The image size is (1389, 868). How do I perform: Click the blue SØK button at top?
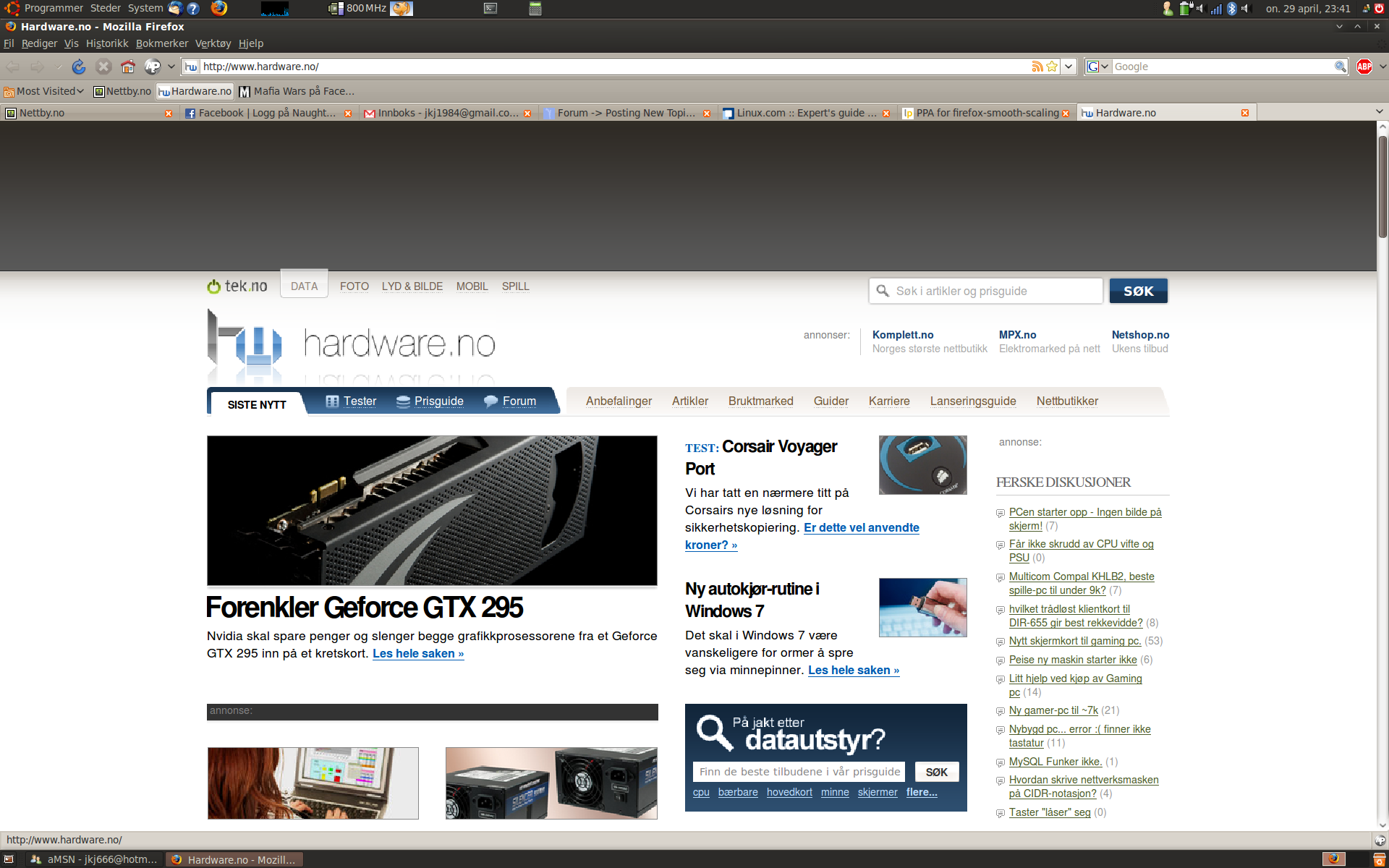[x=1139, y=291]
